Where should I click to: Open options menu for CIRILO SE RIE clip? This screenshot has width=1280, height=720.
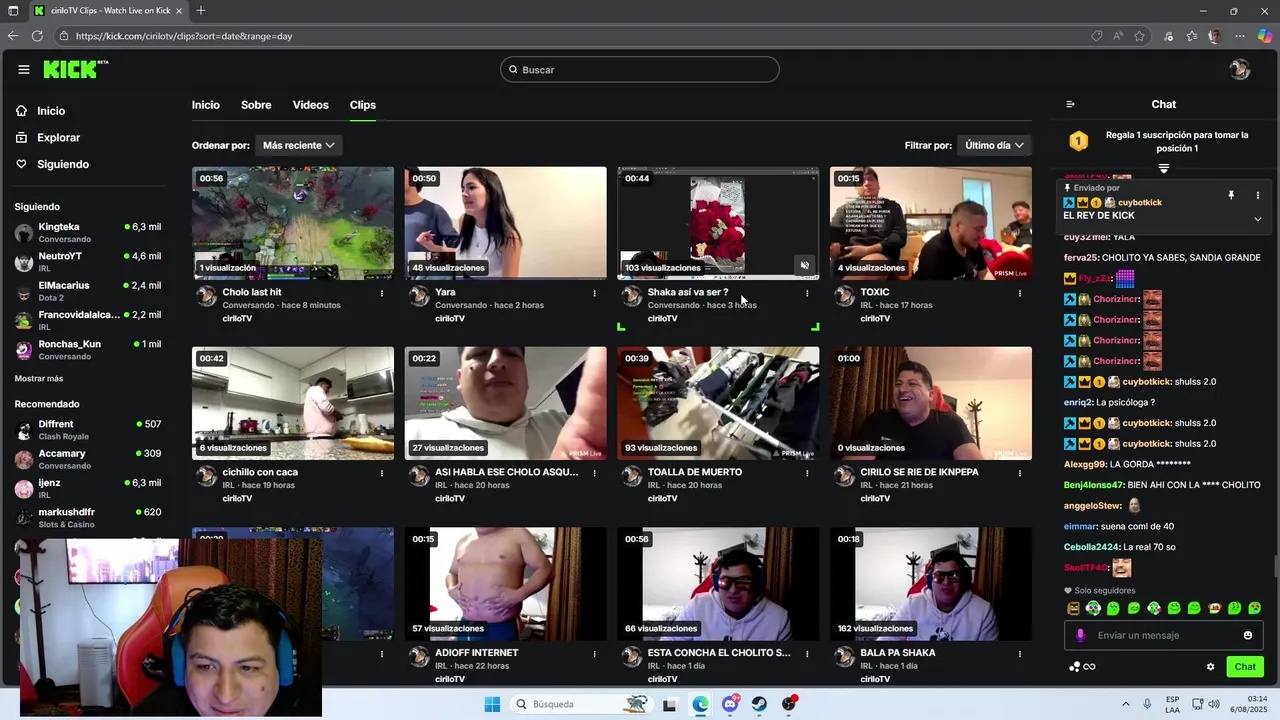(1020, 473)
